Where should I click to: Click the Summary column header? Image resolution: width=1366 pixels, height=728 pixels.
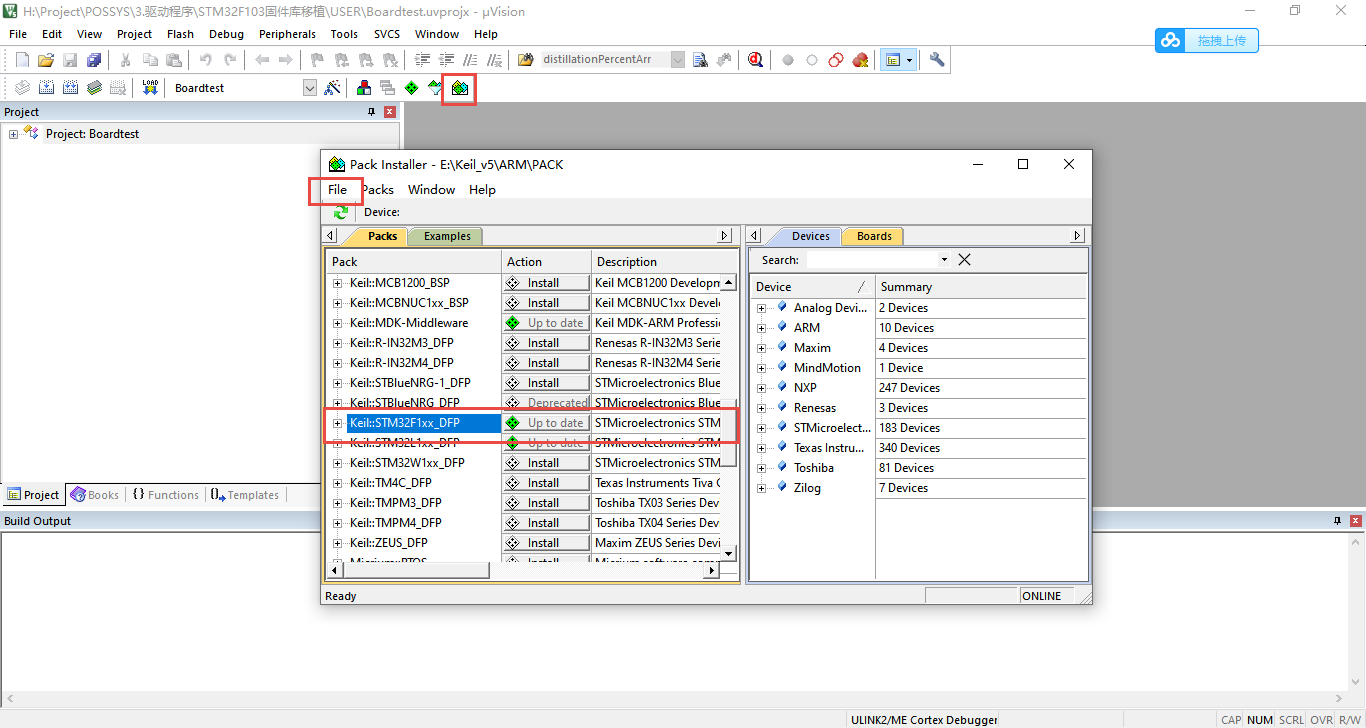point(981,287)
